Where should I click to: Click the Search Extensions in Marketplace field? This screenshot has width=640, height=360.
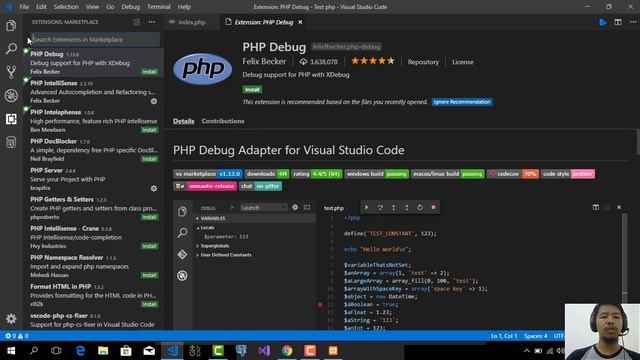tap(96, 40)
